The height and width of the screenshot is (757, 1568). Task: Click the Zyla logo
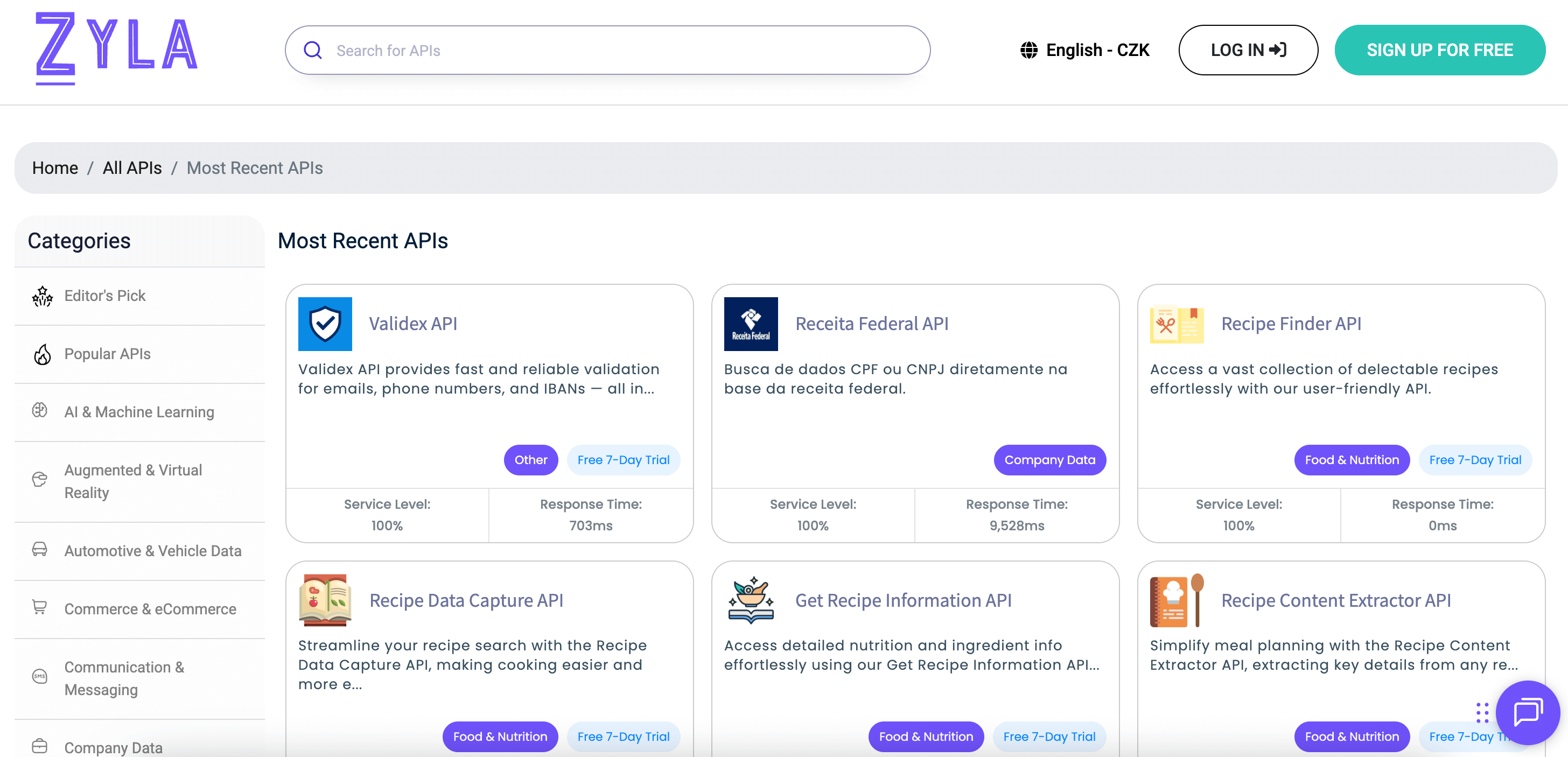tap(116, 50)
